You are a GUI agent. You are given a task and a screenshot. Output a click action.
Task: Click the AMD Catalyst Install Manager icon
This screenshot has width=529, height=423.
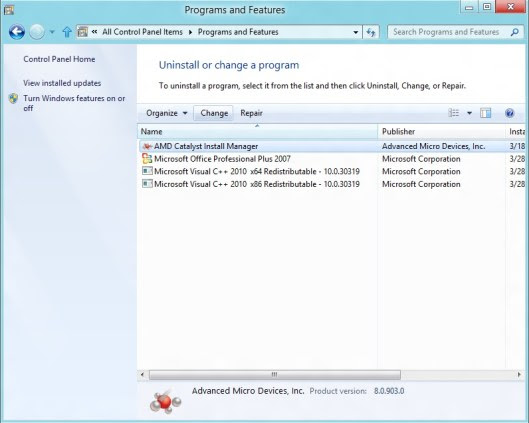pyautogui.click(x=147, y=146)
